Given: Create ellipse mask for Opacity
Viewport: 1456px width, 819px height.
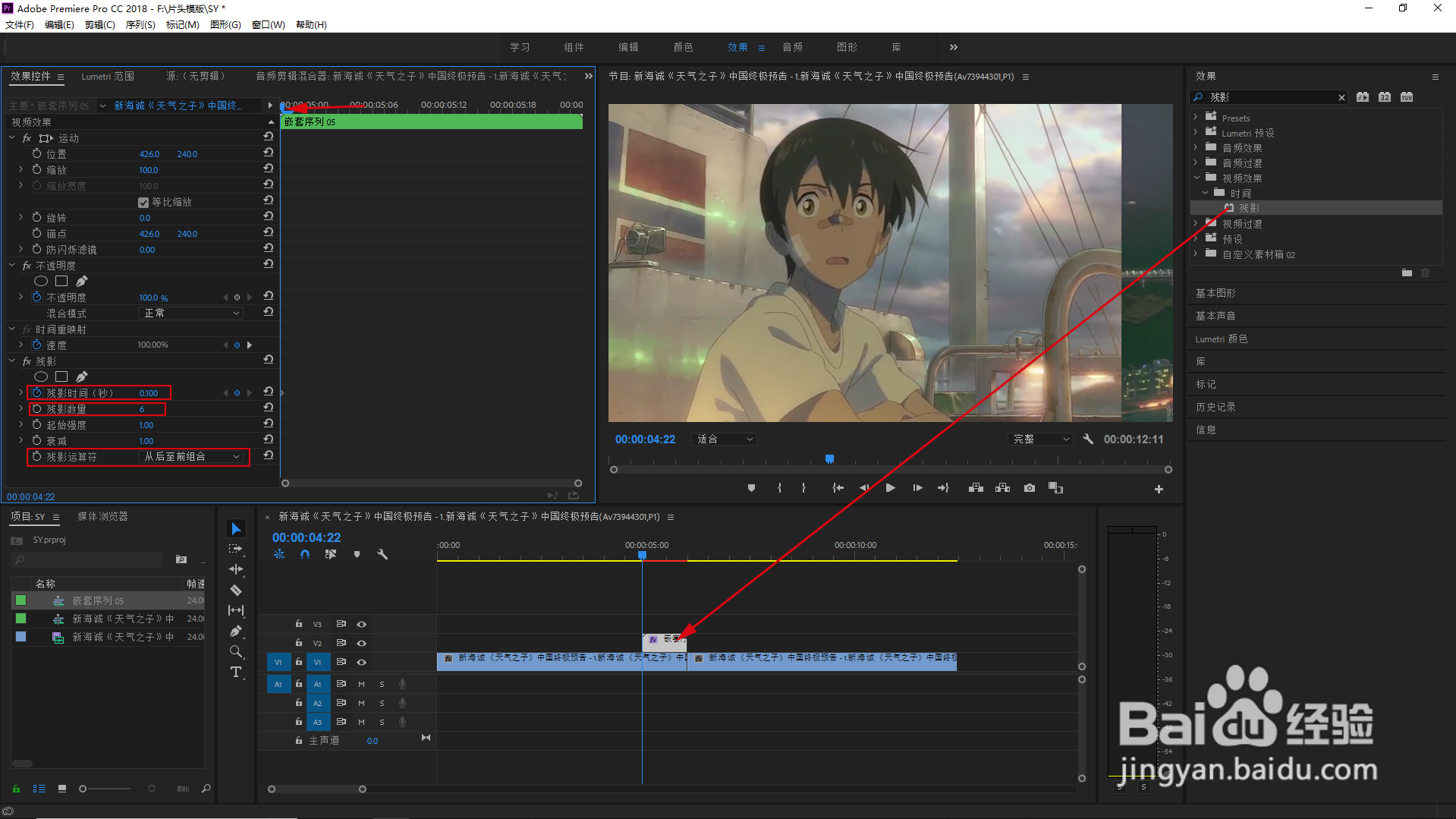Looking at the screenshot, I should point(41,282).
